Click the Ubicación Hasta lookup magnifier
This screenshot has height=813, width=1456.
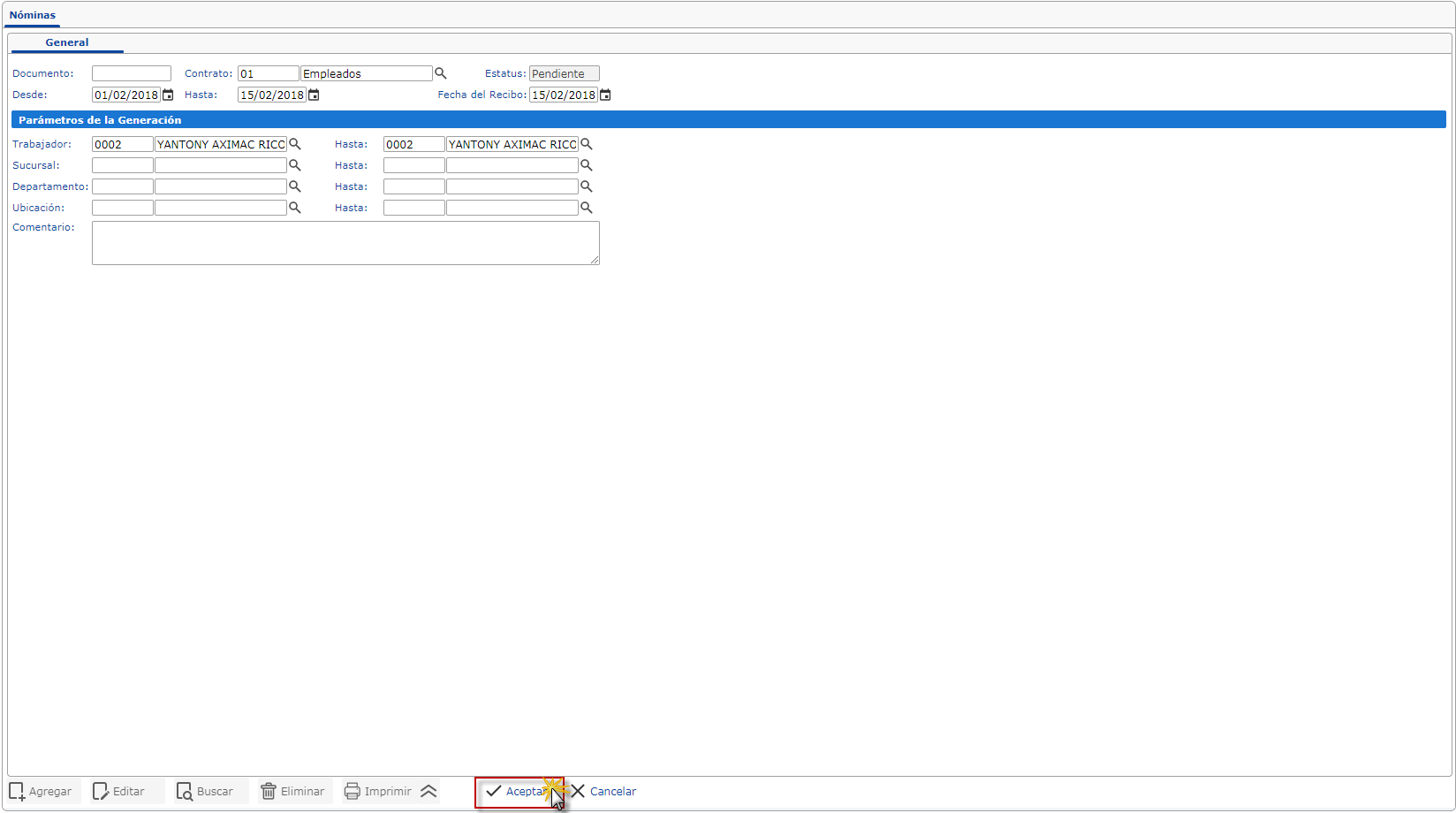click(x=586, y=208)
